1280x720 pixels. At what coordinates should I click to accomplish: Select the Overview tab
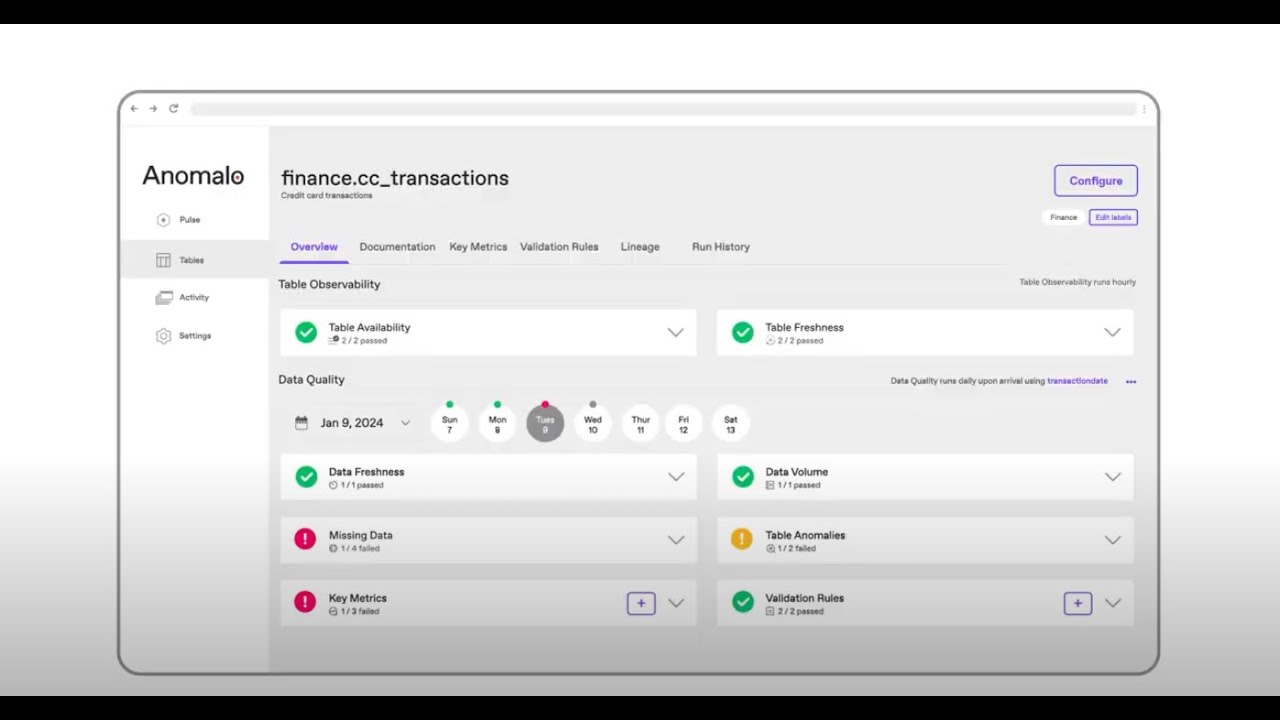click(314, 247)
